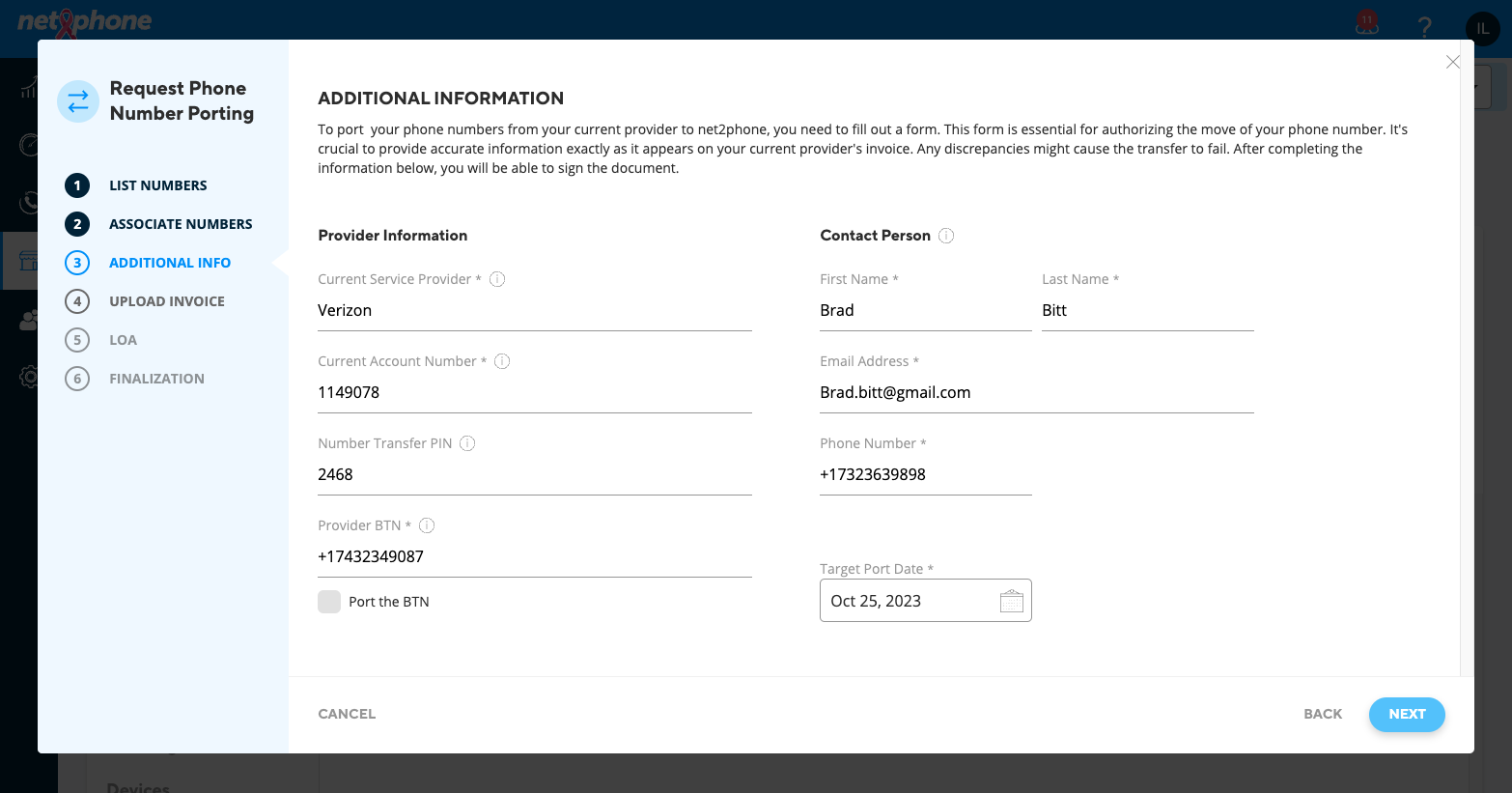
Task: Open calendar icon in Target Port Date
Action: (x=1011, y=601)
